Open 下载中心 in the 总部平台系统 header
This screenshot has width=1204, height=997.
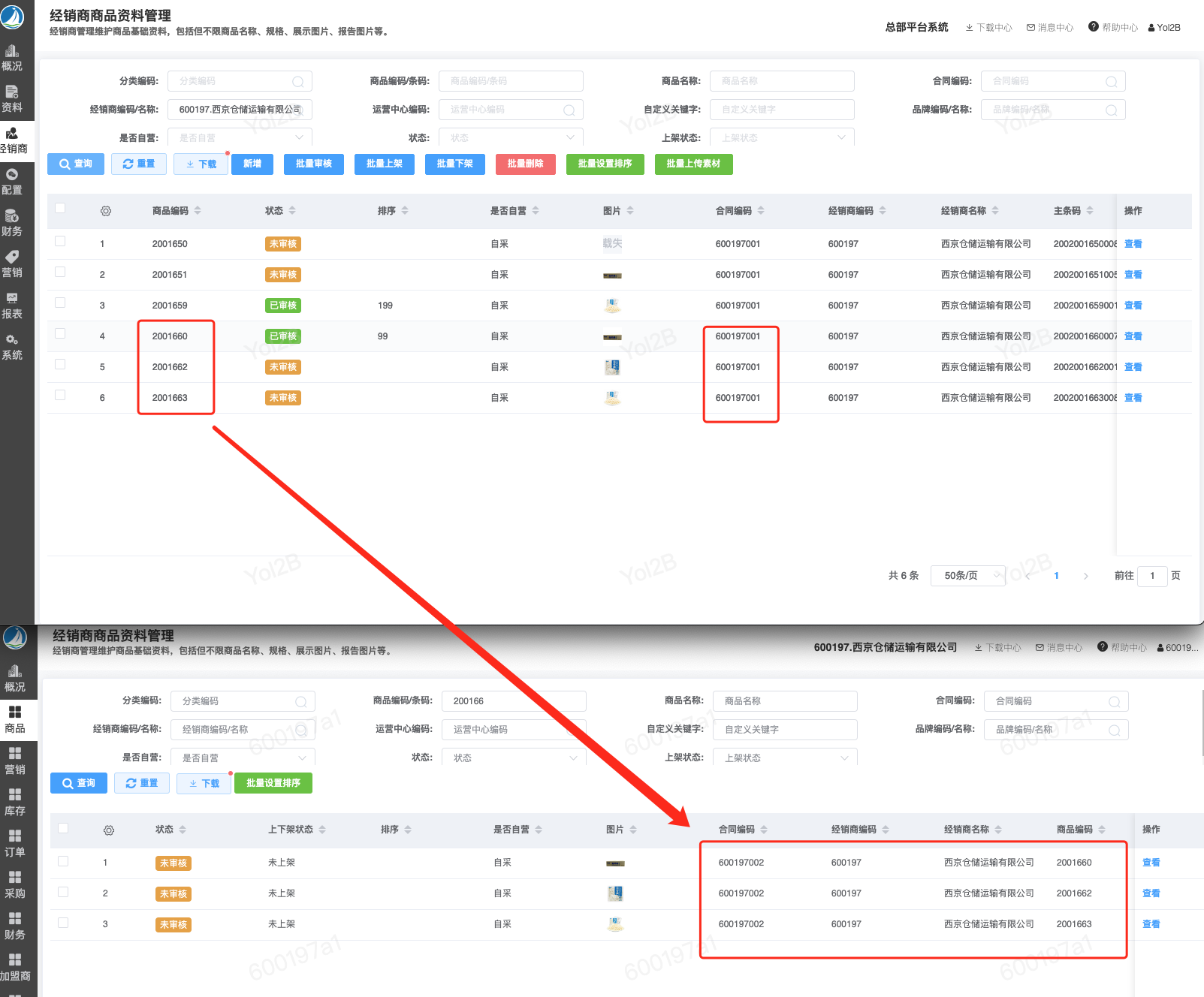[988, 28]
